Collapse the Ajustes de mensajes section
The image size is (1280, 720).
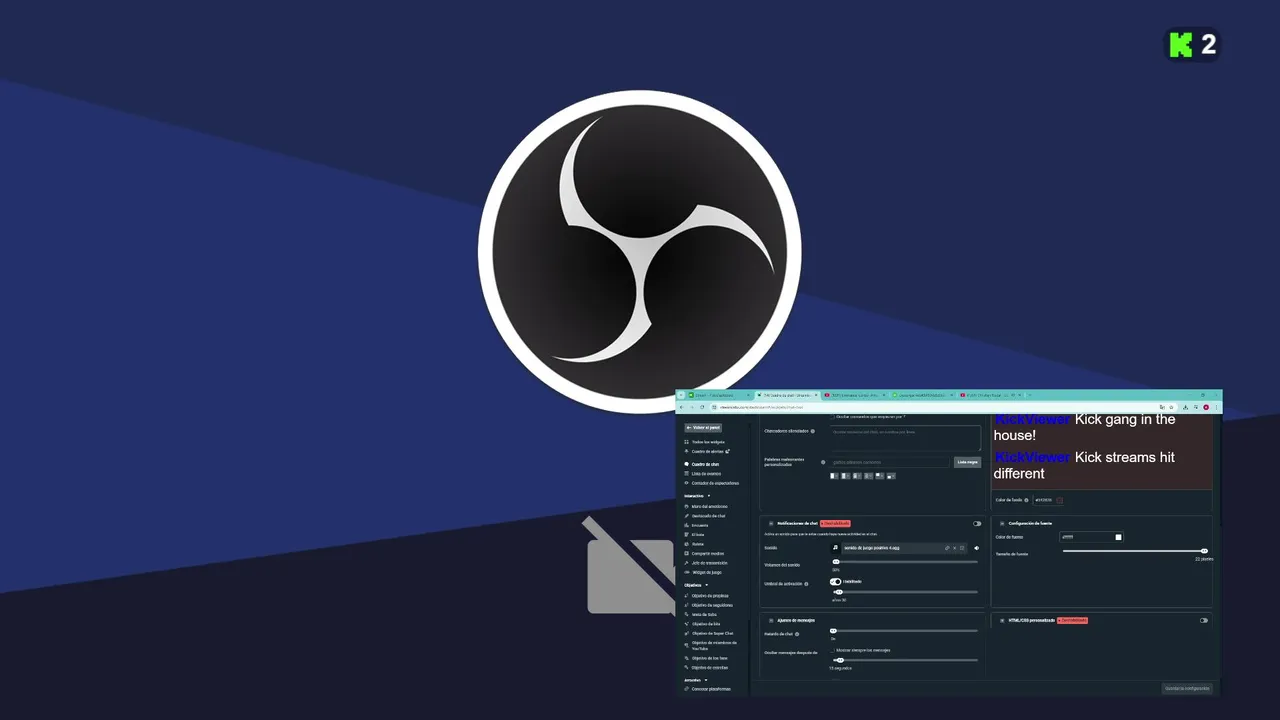(771, 620)
